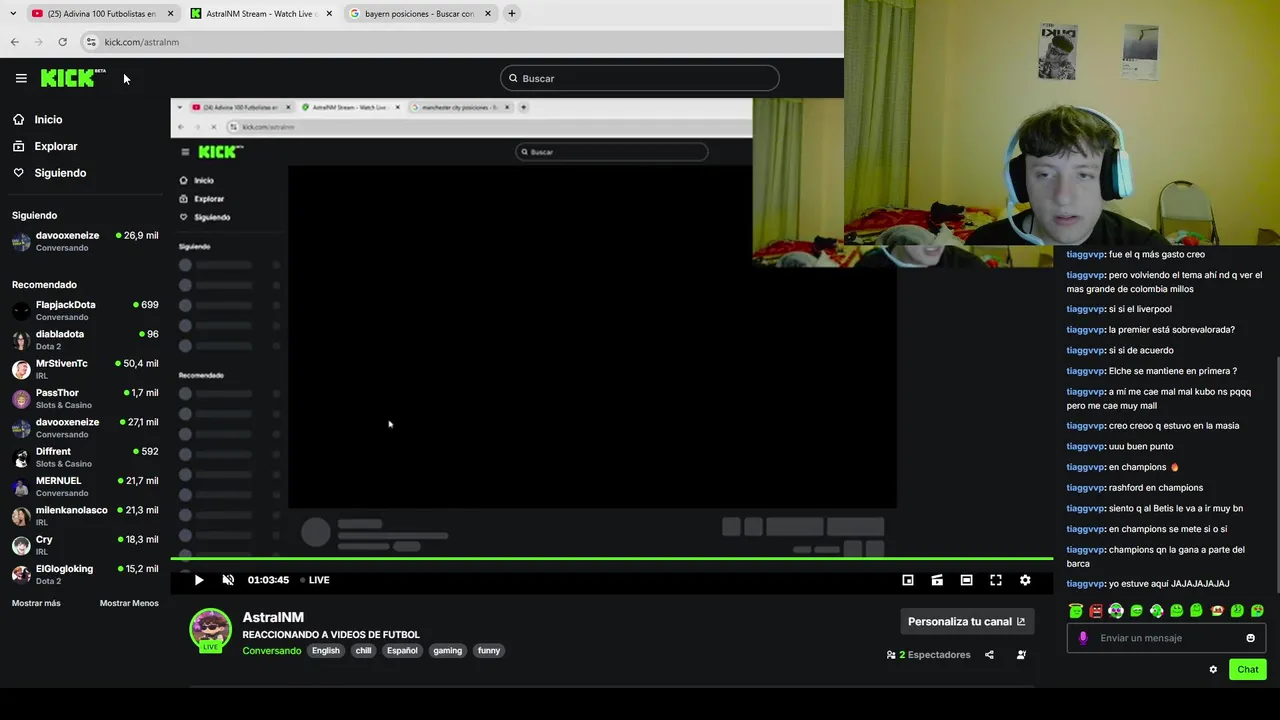
Task: Go back in browser history
Action: pyautogui.click(x=14, y=42)
